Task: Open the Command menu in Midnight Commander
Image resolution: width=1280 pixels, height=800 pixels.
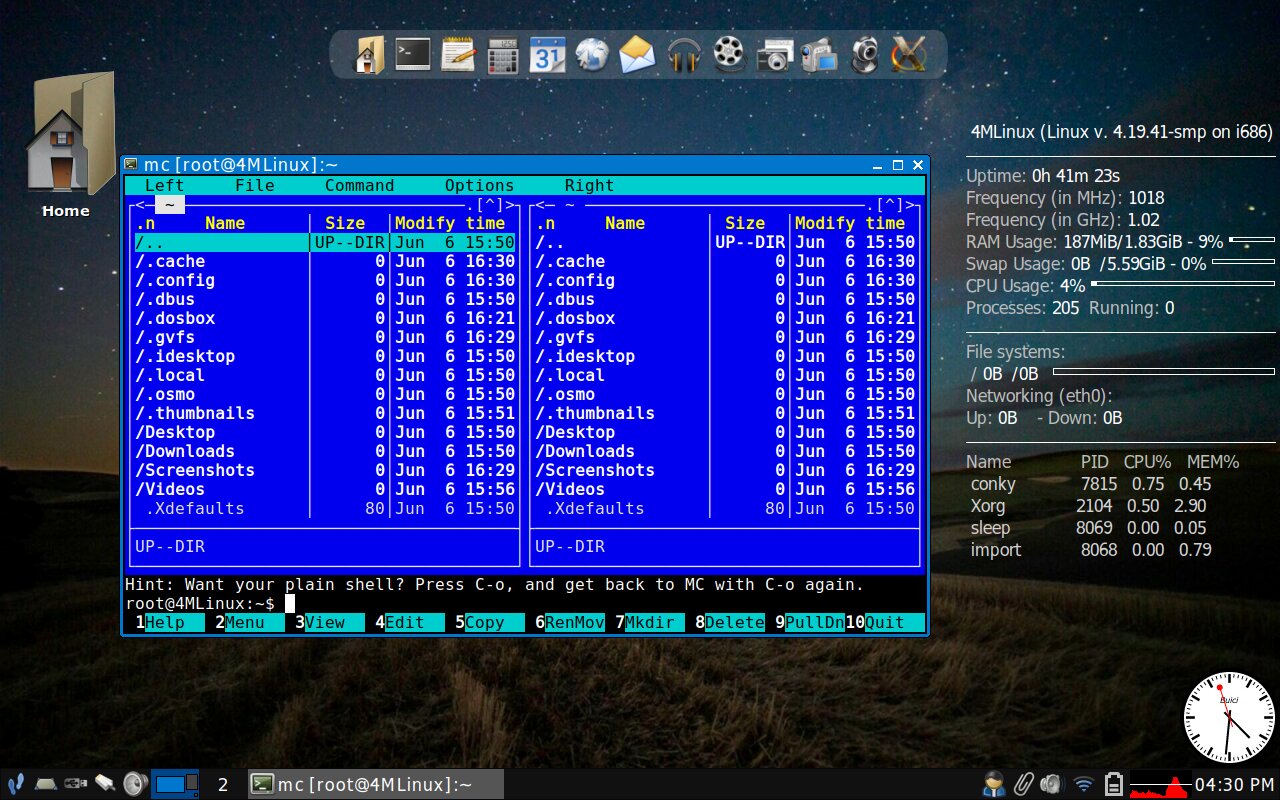Action: [x=359, y=185]
